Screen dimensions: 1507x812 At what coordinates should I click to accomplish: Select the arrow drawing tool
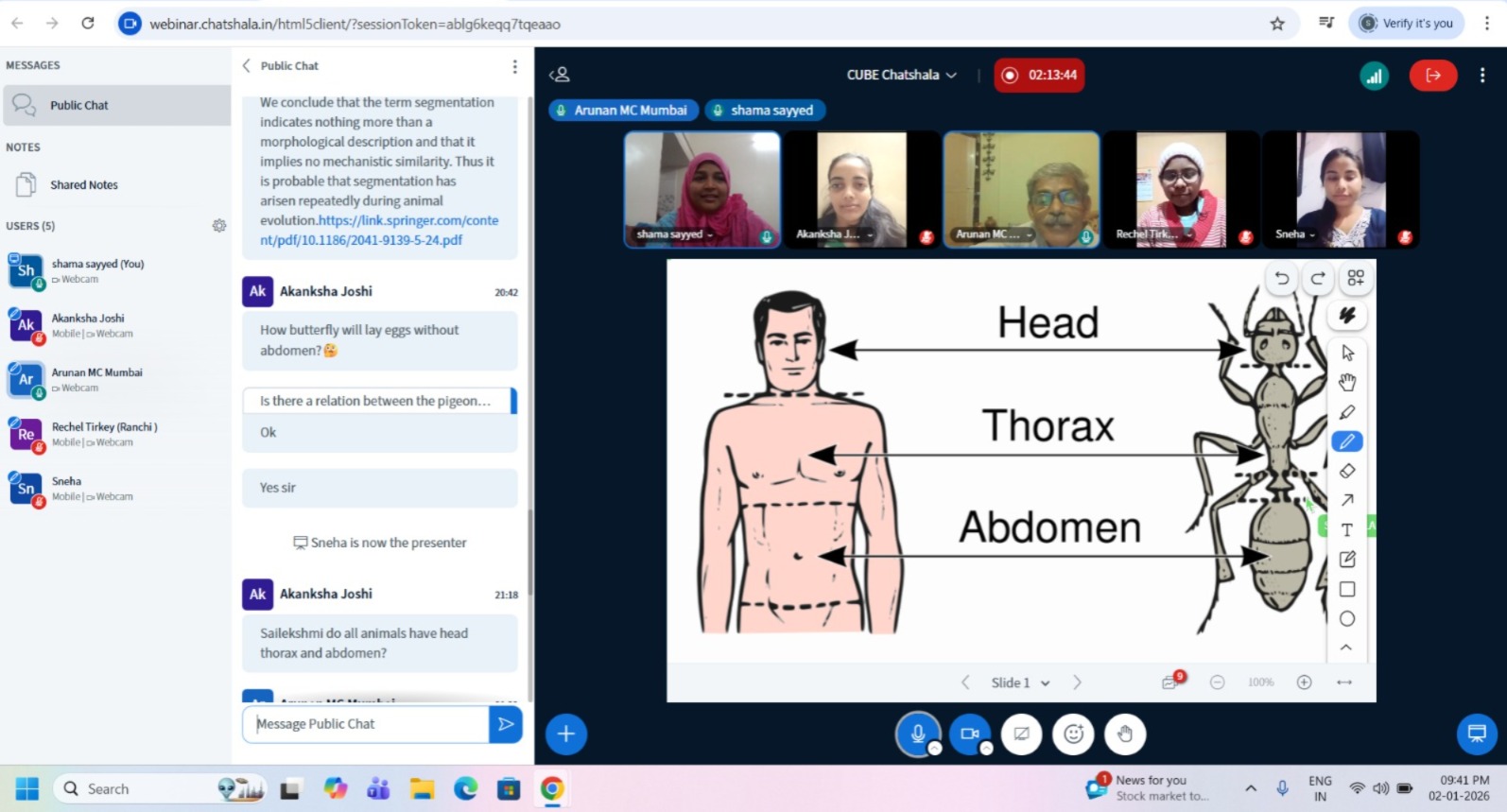pos(1347,500)
